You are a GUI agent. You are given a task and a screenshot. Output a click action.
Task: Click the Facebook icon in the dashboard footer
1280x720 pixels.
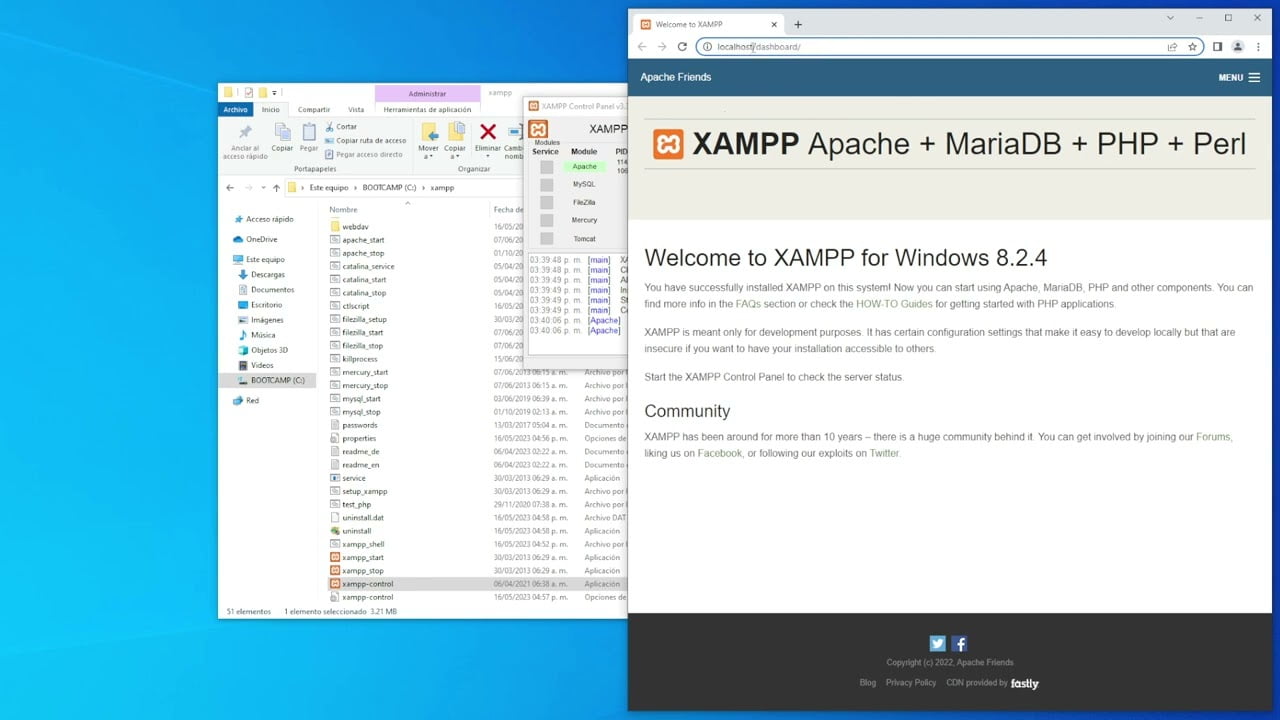point(959,643)
